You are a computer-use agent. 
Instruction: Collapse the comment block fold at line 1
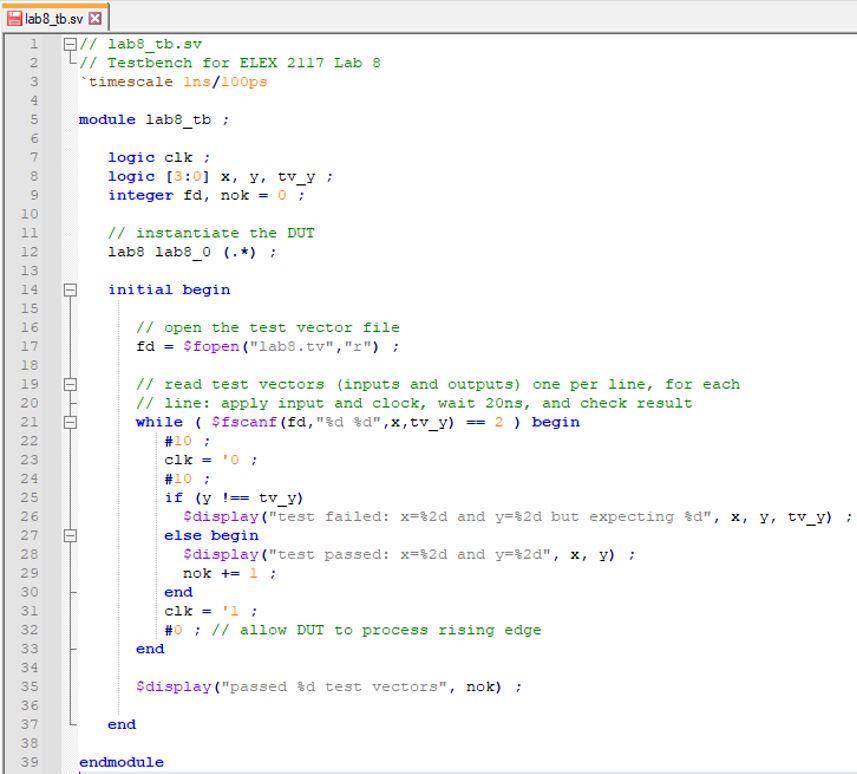click(71, 44)
